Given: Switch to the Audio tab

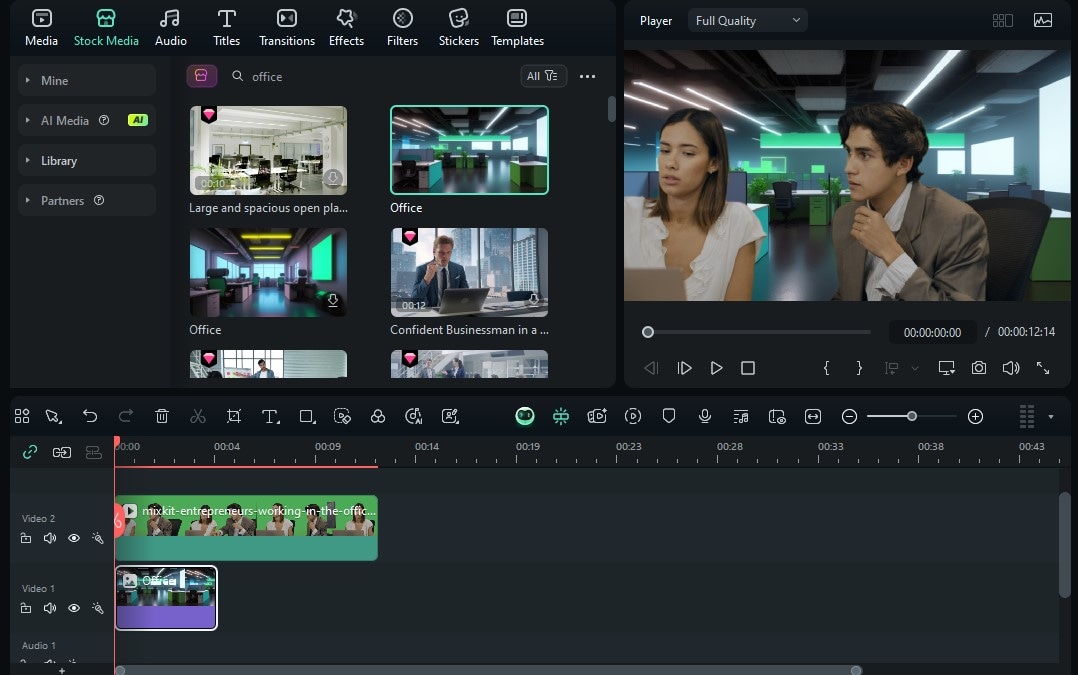Looking at the screenshot, I should click(x=170, y=27).
